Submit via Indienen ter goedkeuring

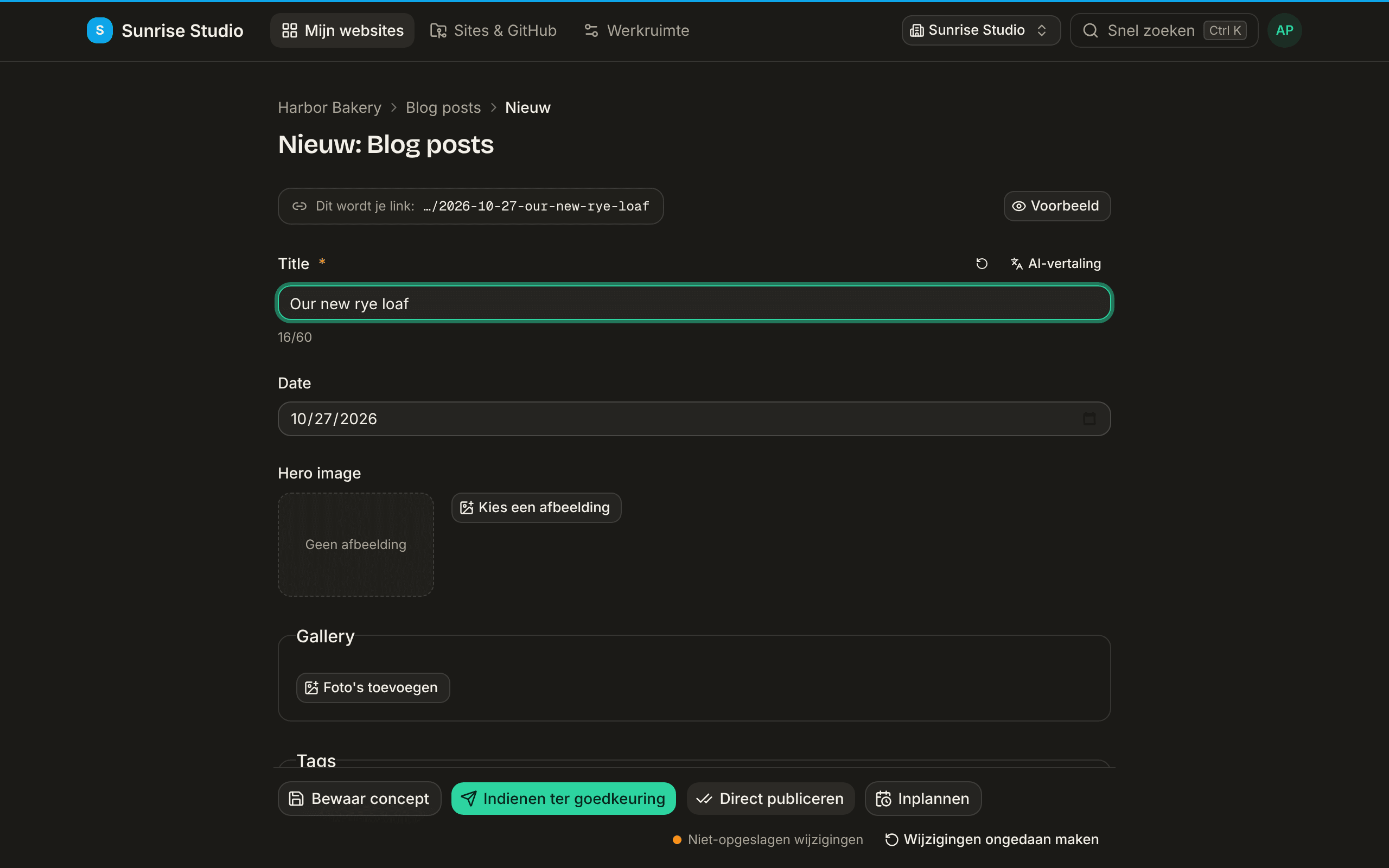click(563, 799)
